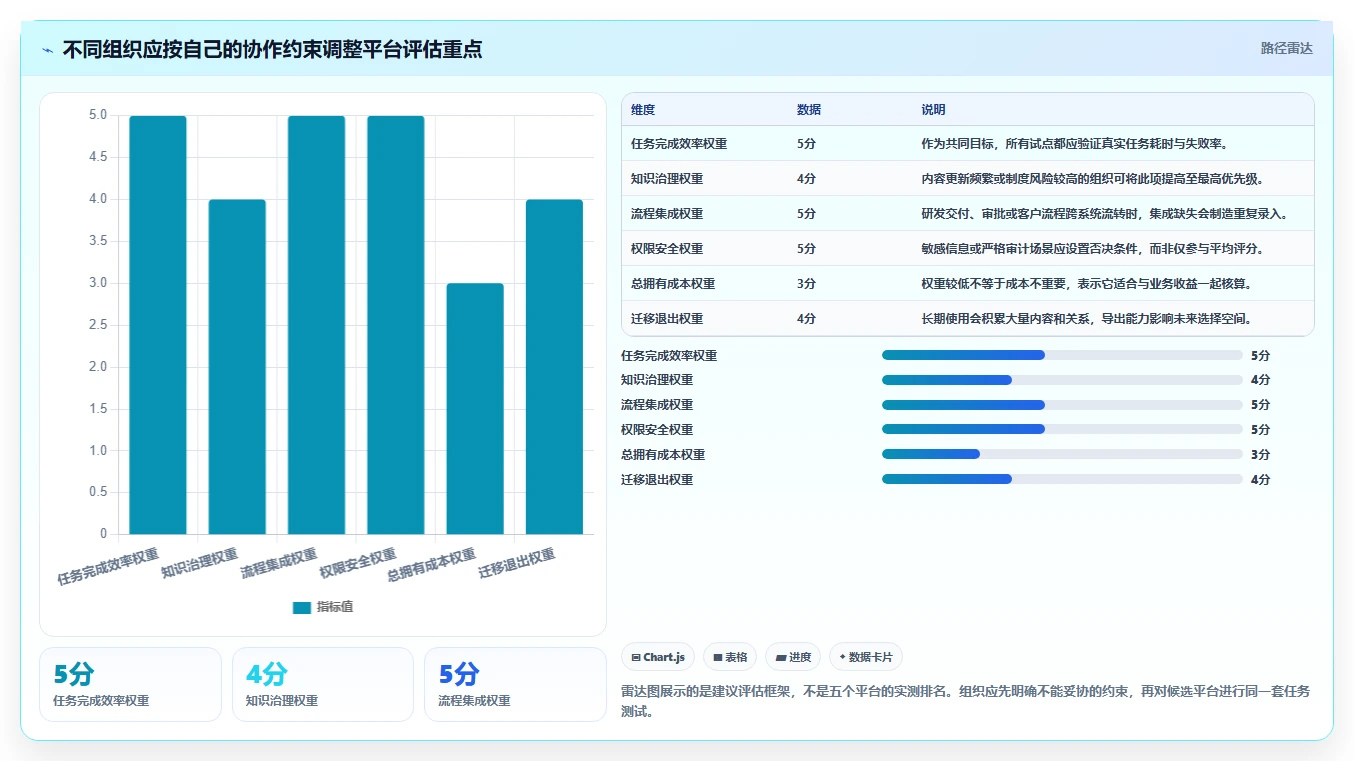Viewport: 1354px width, 761px height.
Task: Click the 知识治理权重 label in the progress list
Action: (x=657, y=380)
